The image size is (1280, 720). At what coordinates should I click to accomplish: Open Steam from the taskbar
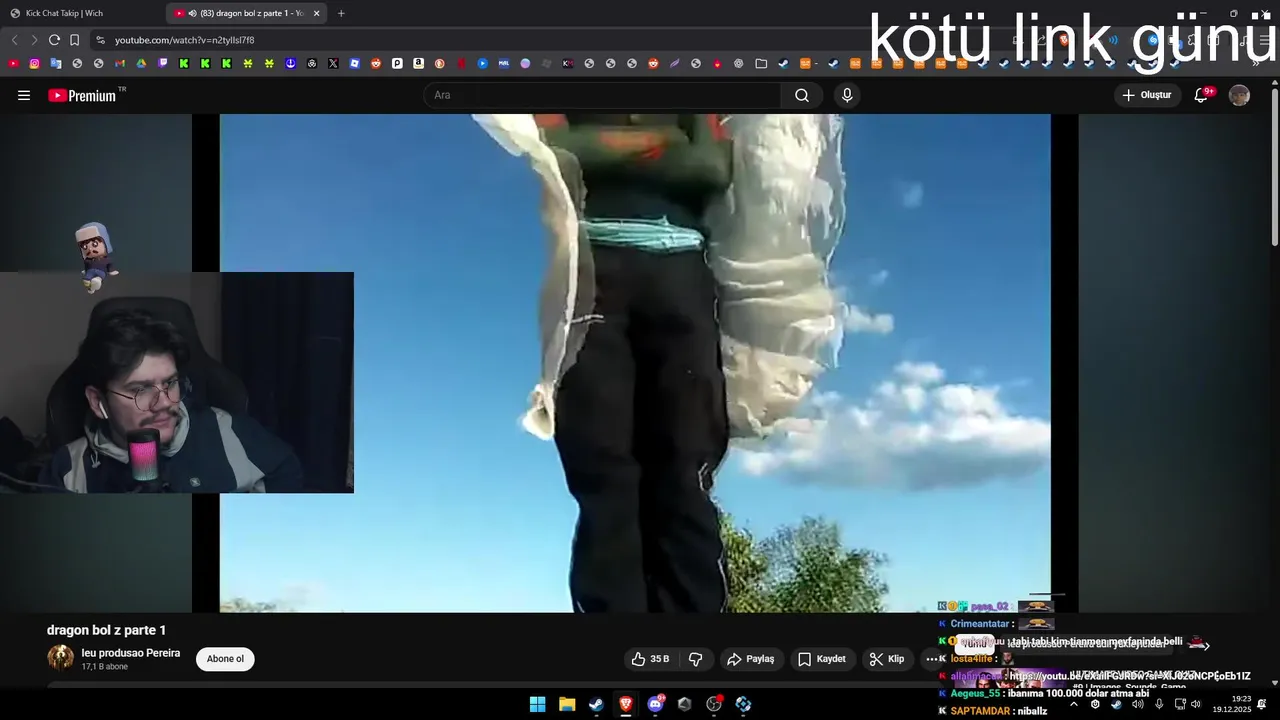point(596,704)
